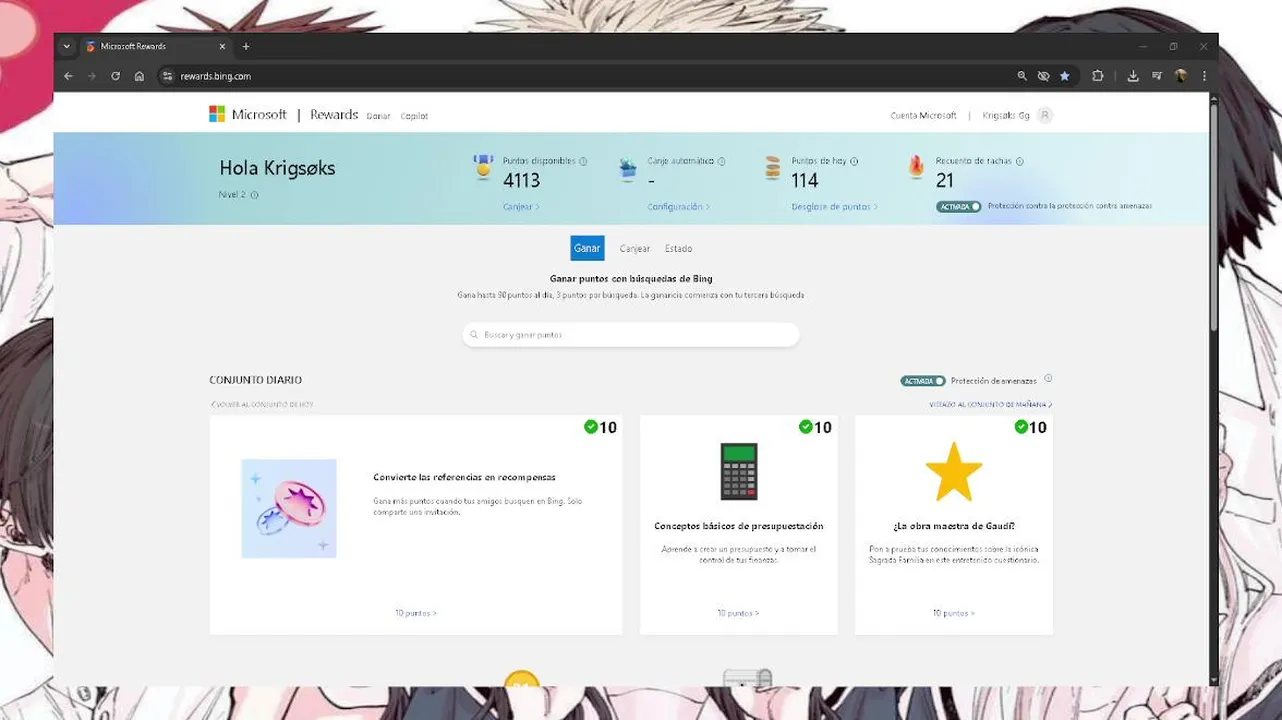
Task: Open the Canjear link under available points
Action: (521, 207)
